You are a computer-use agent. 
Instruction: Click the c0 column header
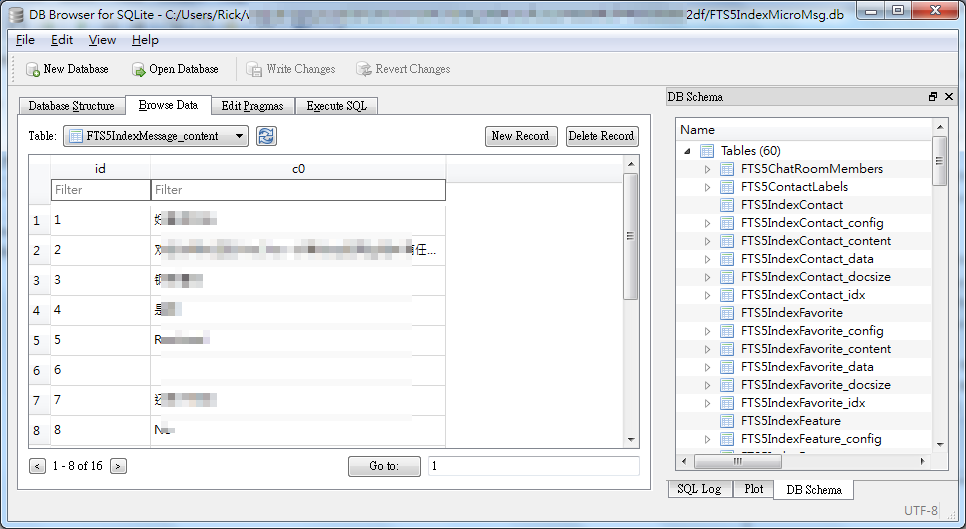tap(298, 168)
